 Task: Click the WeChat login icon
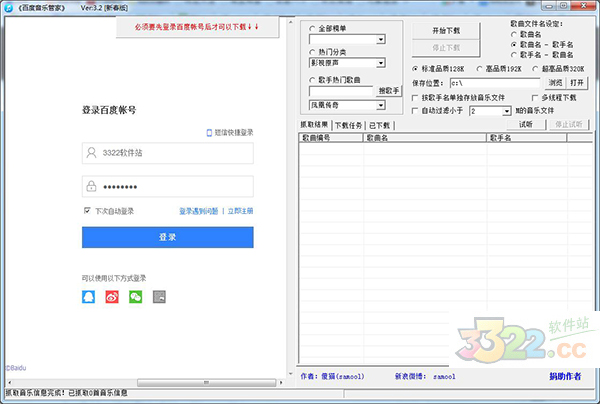click(x=135, y=296)
